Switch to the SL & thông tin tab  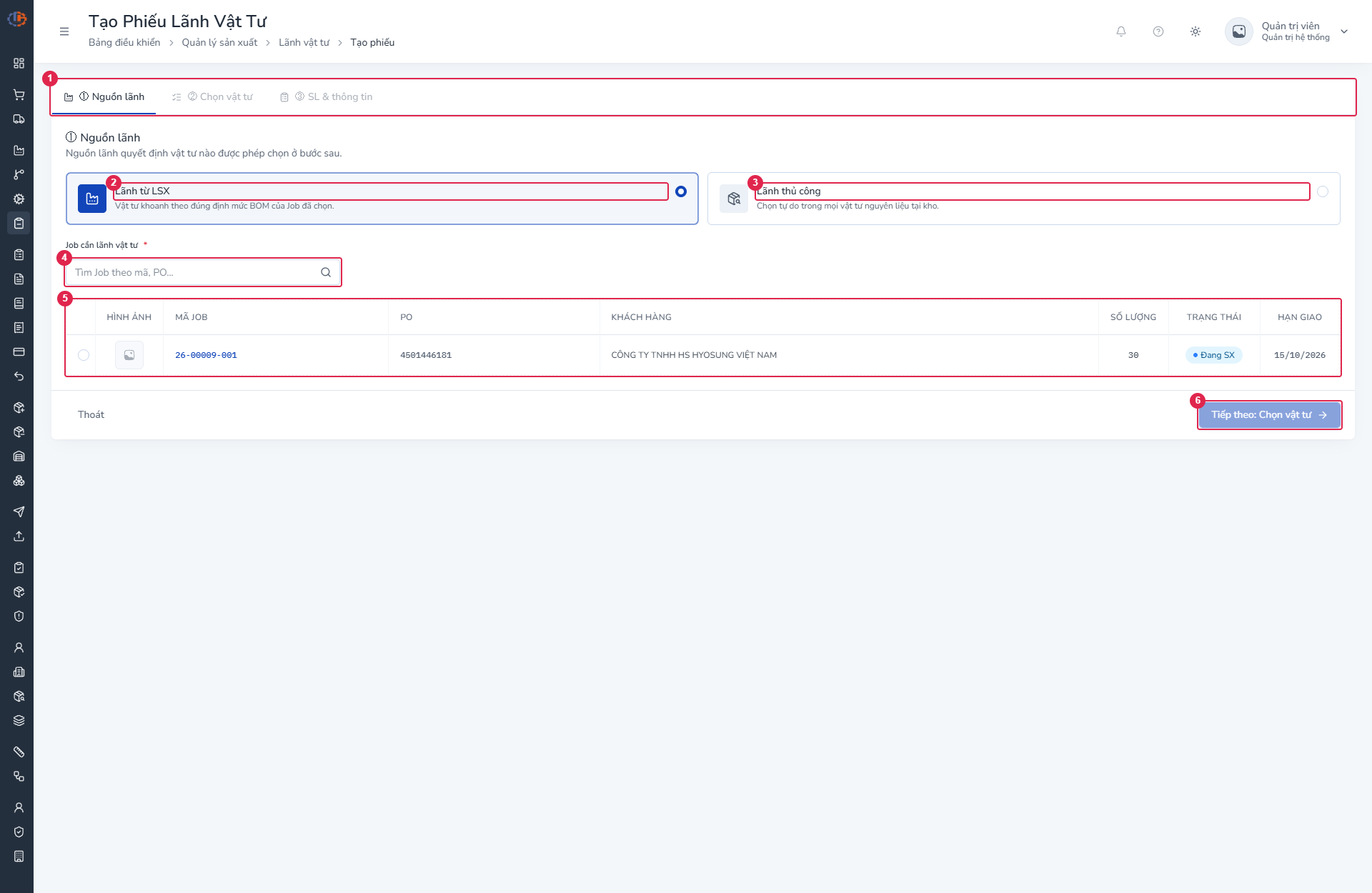pos(327,97)
